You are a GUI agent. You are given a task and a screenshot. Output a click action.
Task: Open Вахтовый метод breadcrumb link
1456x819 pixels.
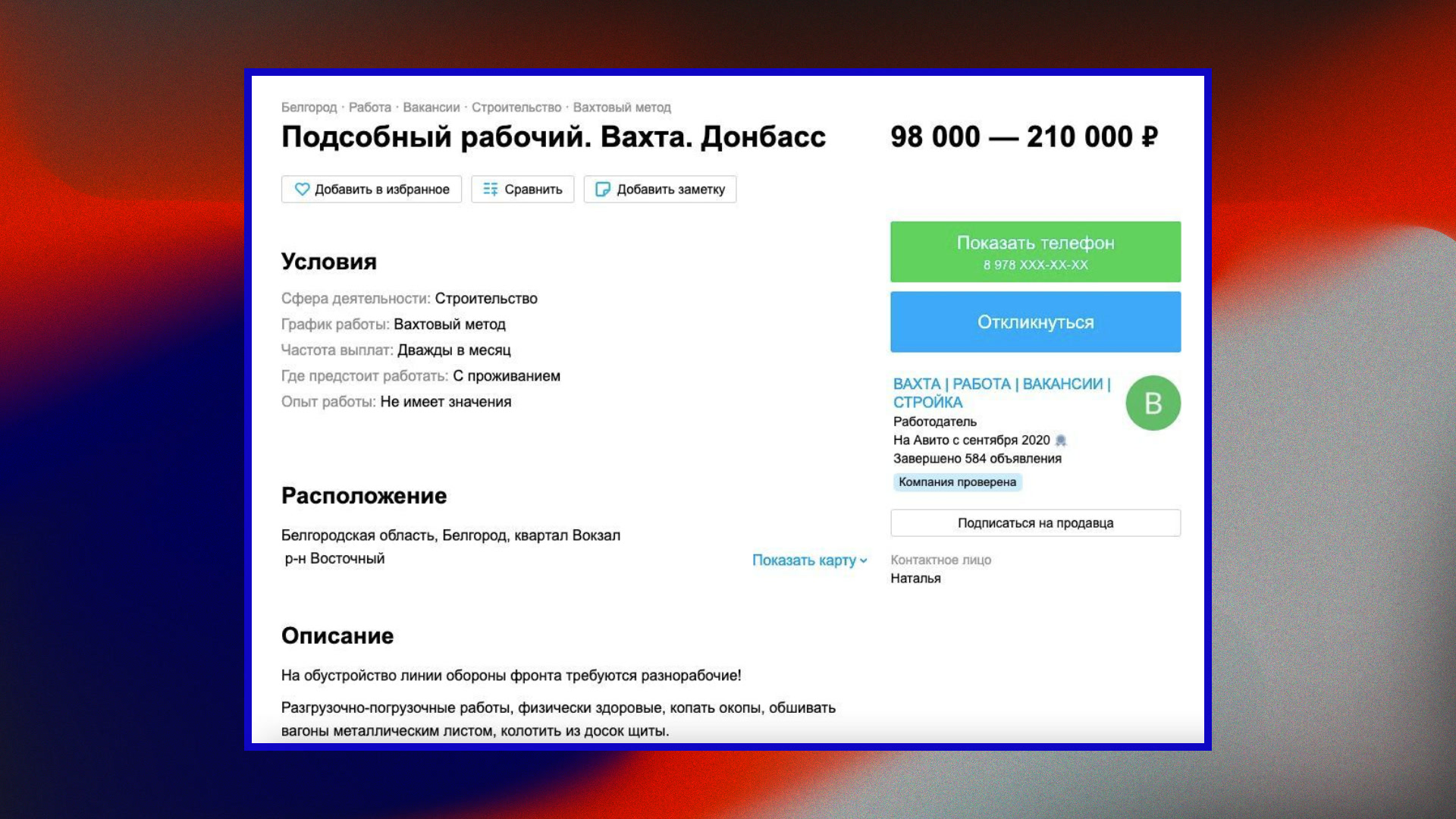(x=622, y=108)
